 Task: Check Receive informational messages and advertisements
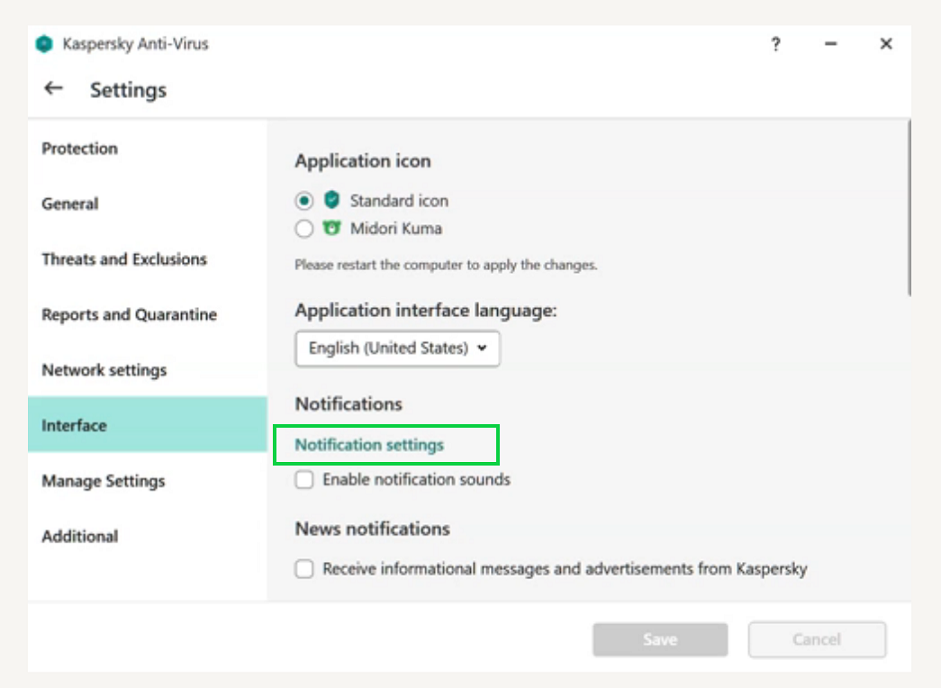[305, 569]
